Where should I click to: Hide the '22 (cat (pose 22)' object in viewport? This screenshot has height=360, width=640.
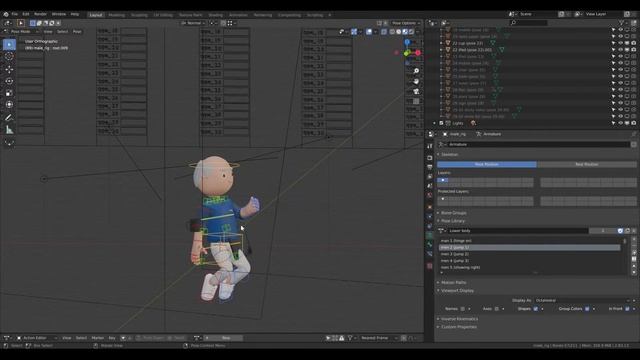620,43
